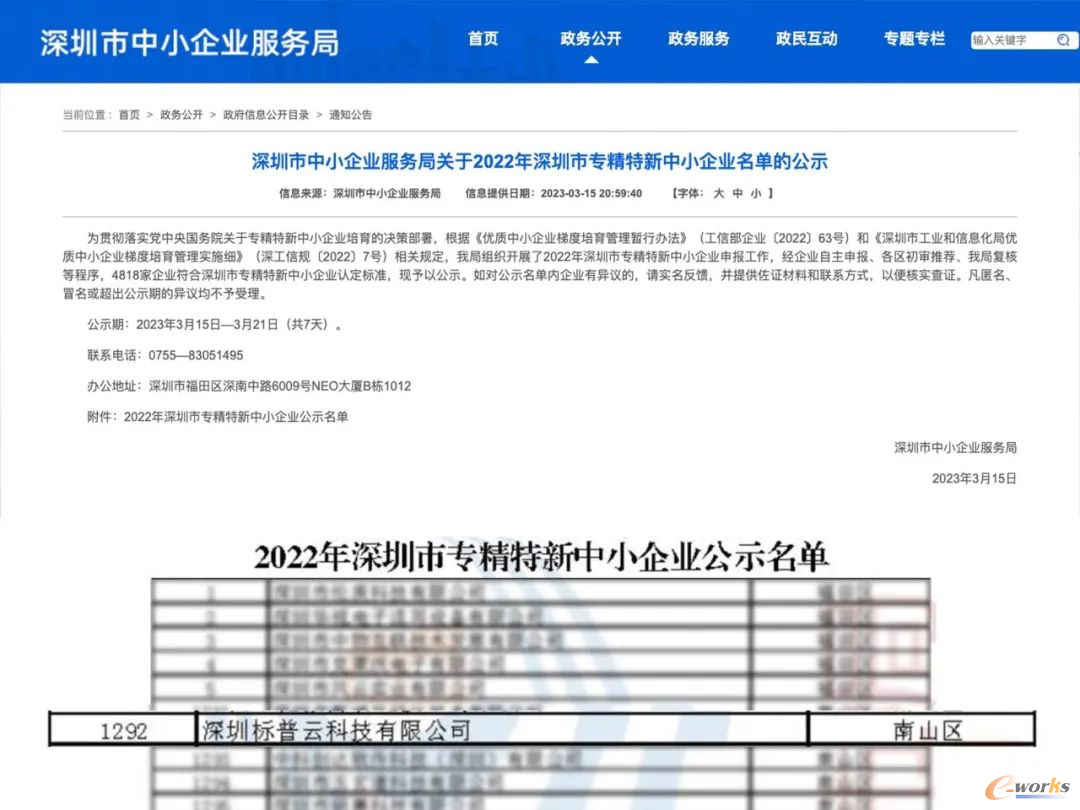Click the search magnifier icon
The height and width of the screenshot is (810, 1080).
click(1063, 40)
